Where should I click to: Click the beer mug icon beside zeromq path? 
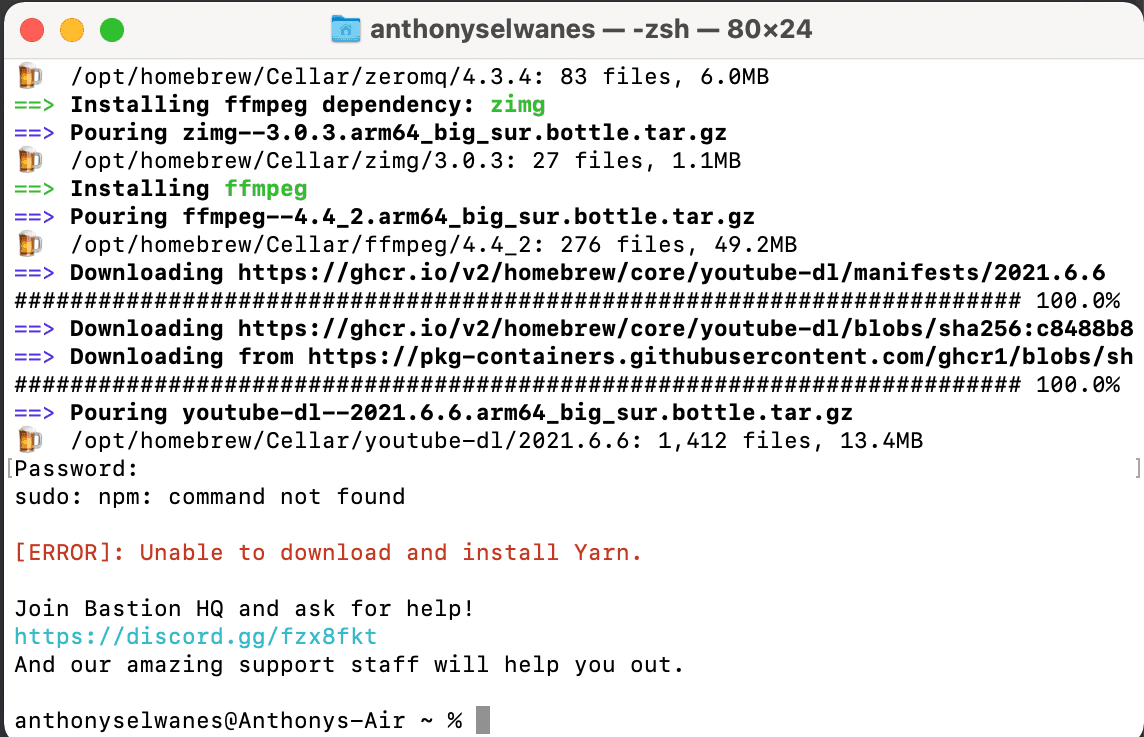29,76
